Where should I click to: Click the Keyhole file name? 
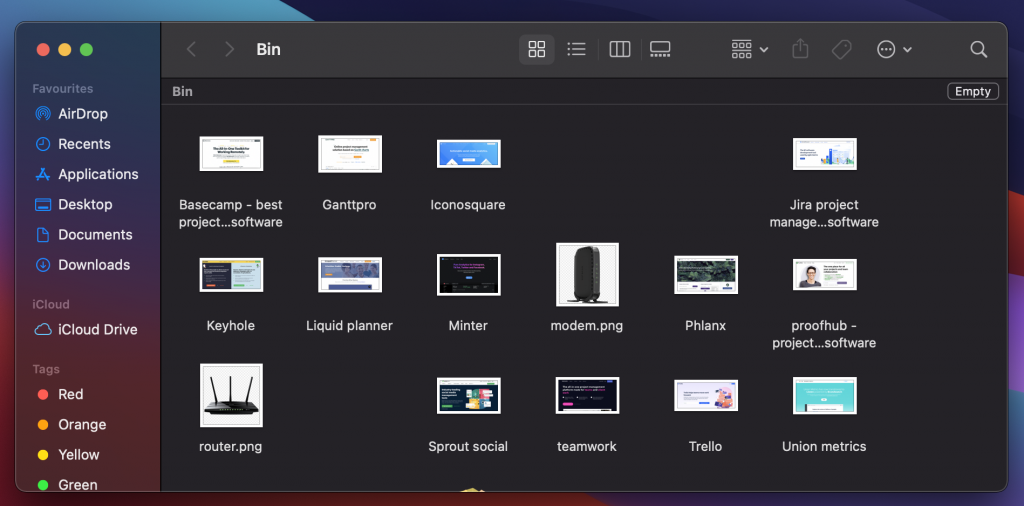(x=231, y=326)
